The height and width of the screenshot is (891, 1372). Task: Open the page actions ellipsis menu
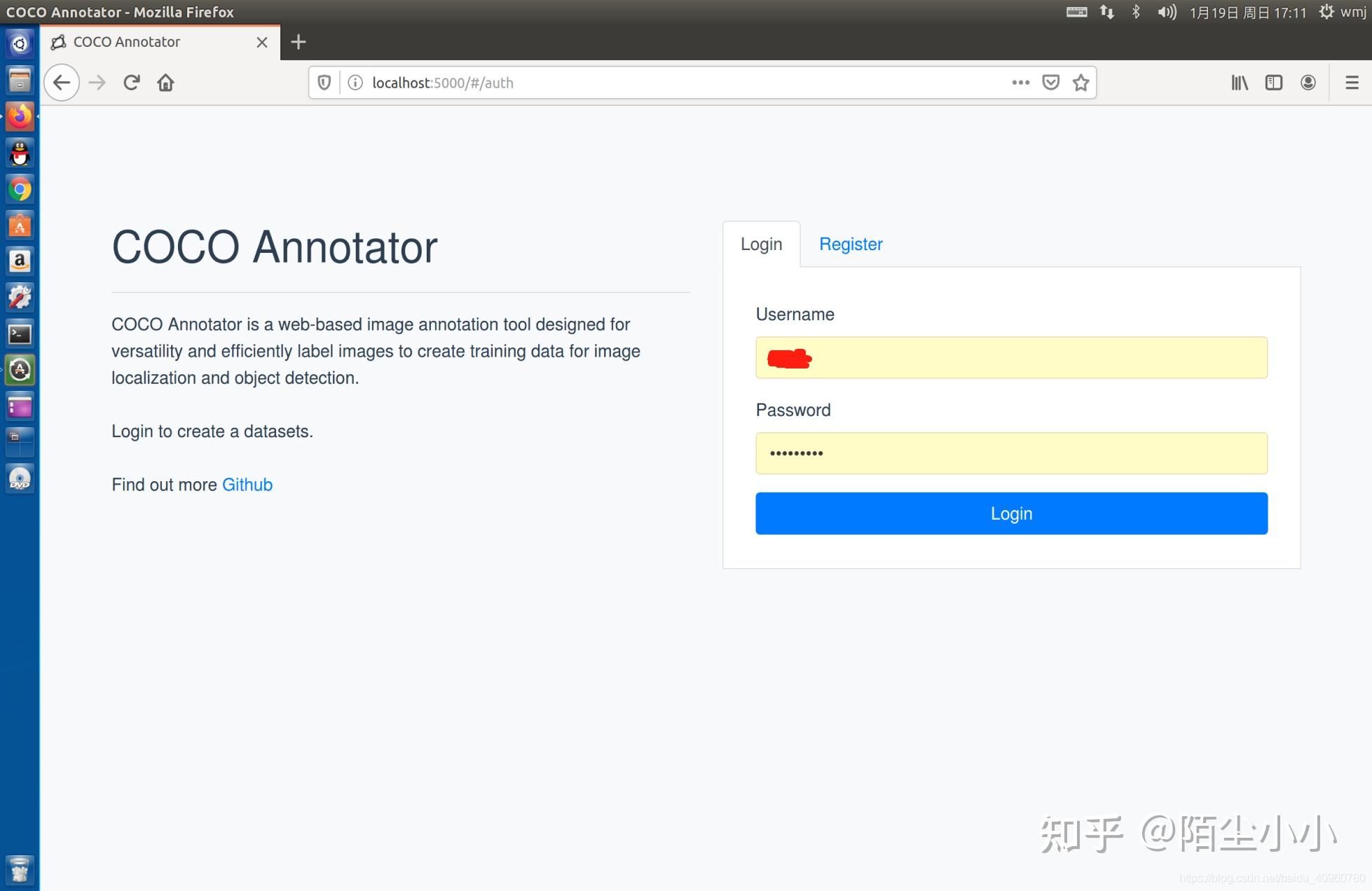point(1020,82)
